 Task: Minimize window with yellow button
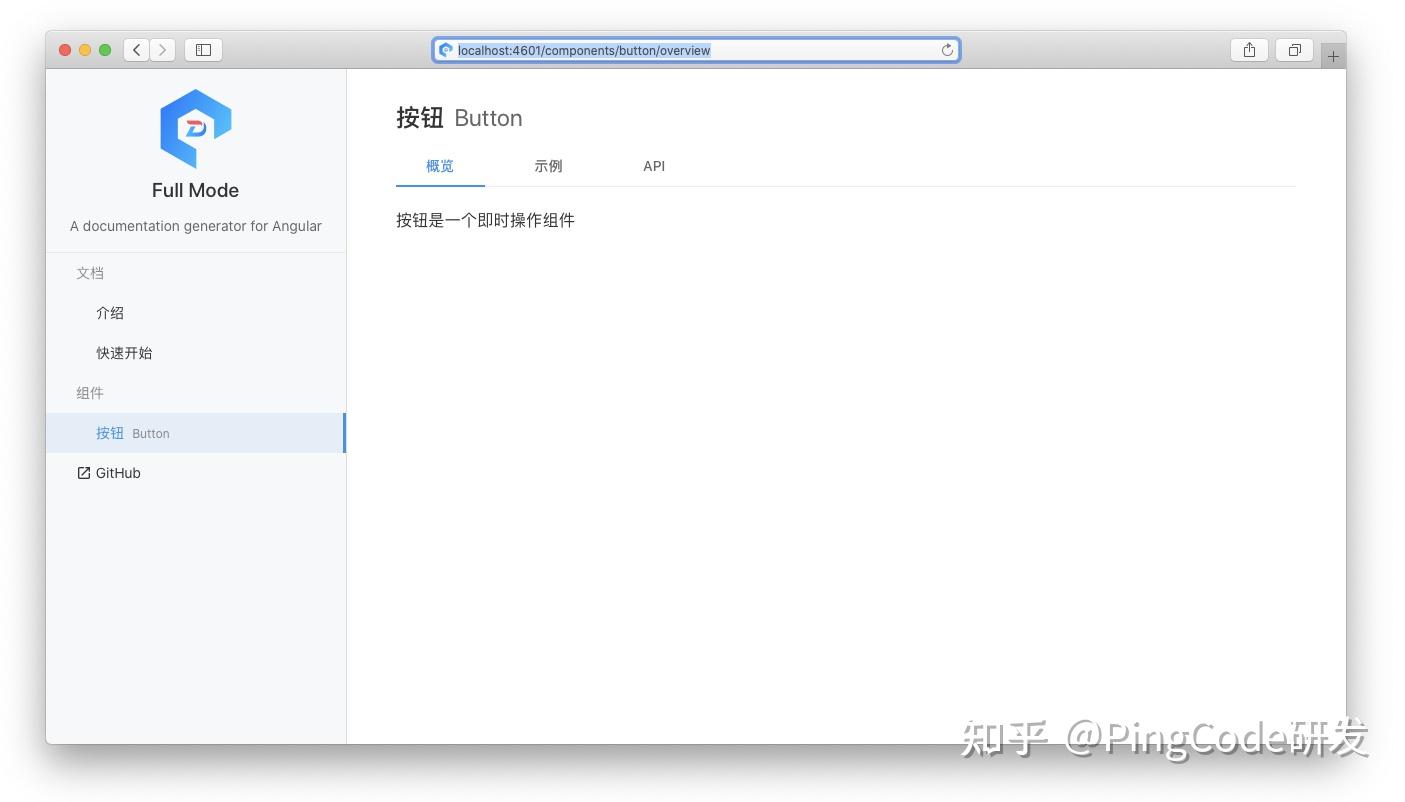[85, 50]
